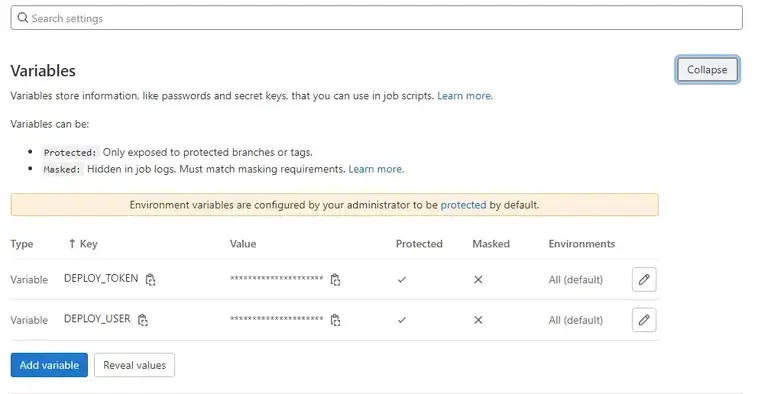The height and width of the screenshot is (394, 768).
Task: Click the Variables section heading
Action: pyautogui.click(x=43, y=71)
